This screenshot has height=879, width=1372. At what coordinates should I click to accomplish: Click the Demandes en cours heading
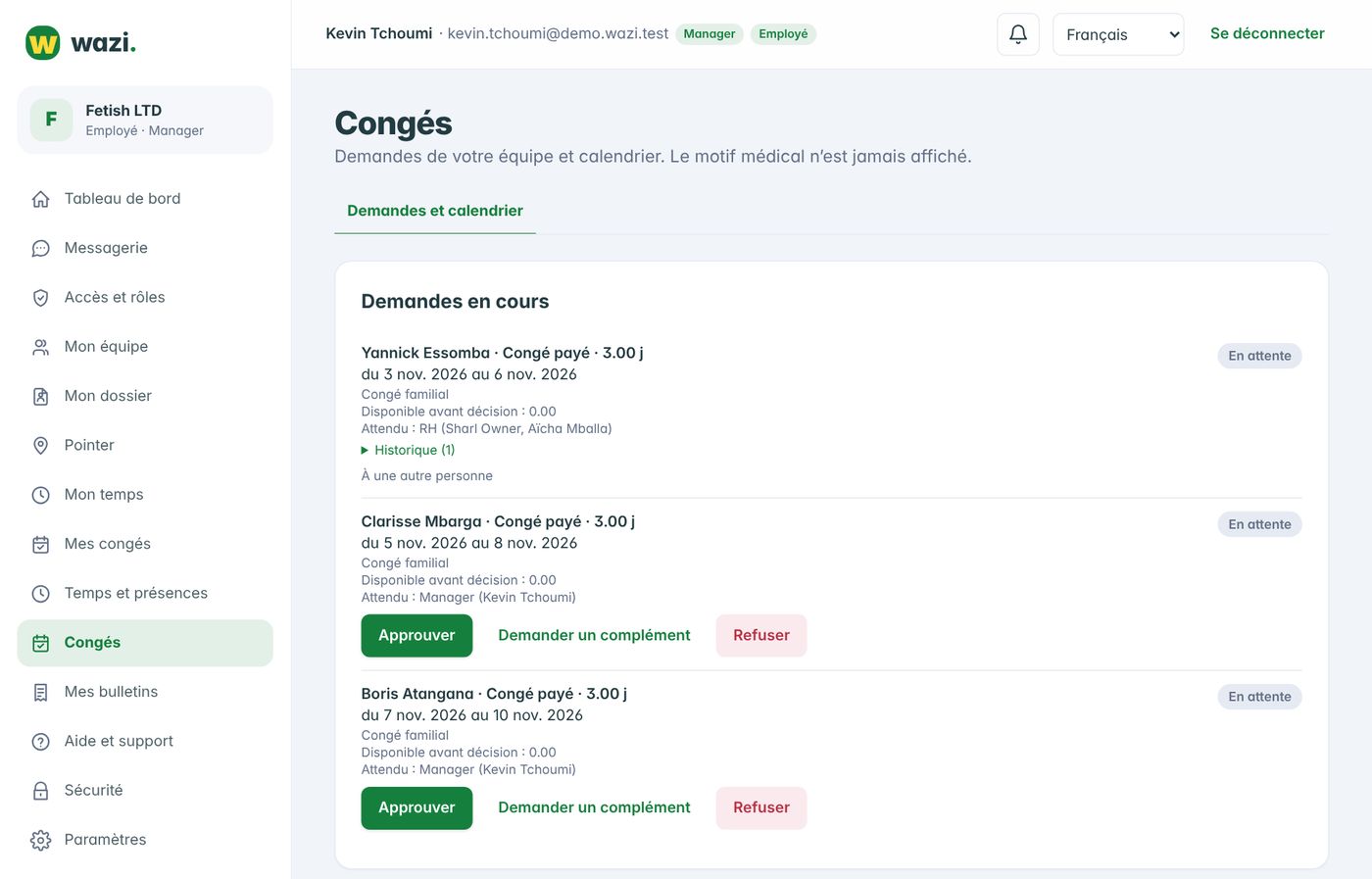coord(455,302)
